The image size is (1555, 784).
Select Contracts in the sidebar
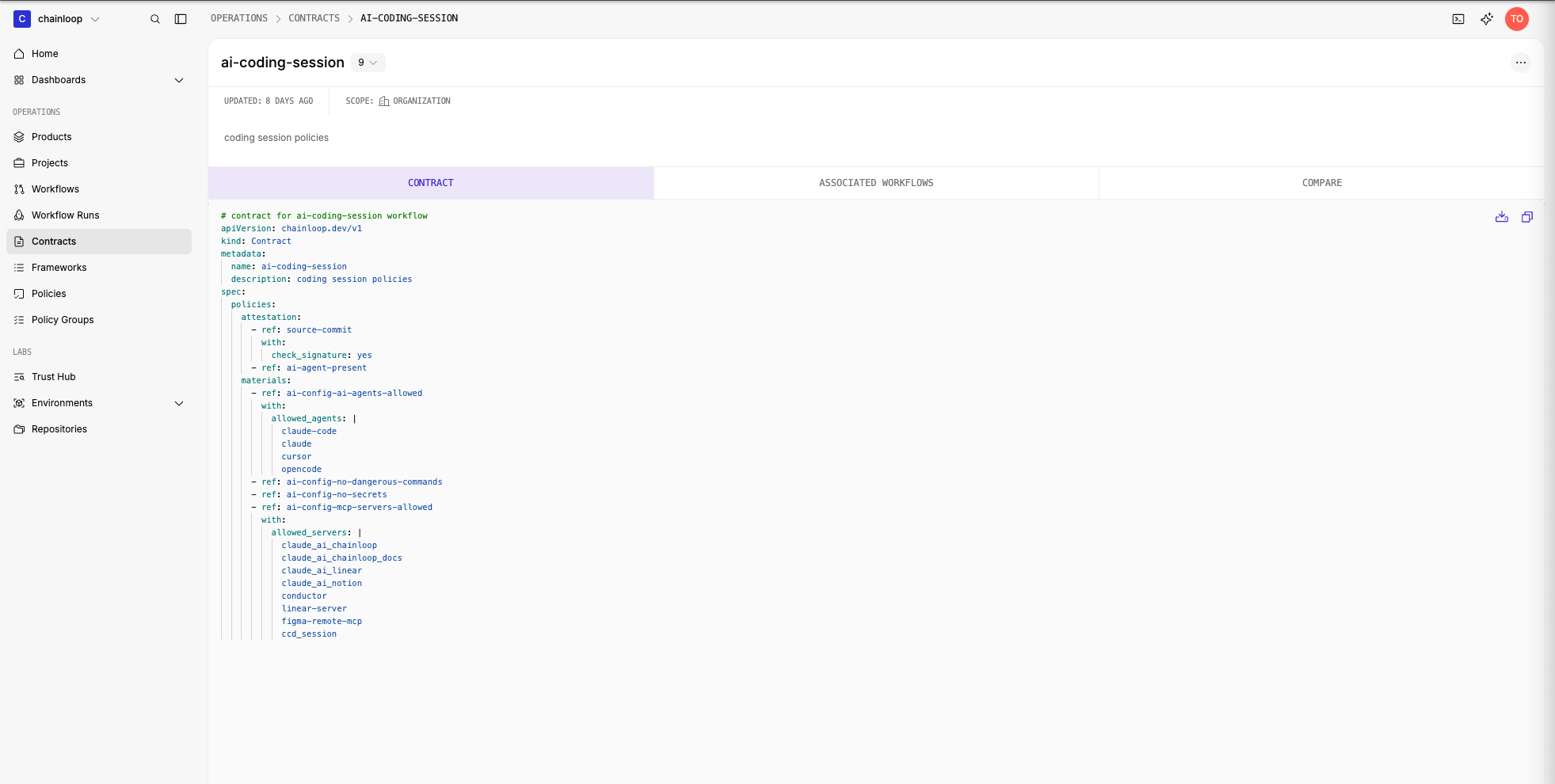pos(99,242)
